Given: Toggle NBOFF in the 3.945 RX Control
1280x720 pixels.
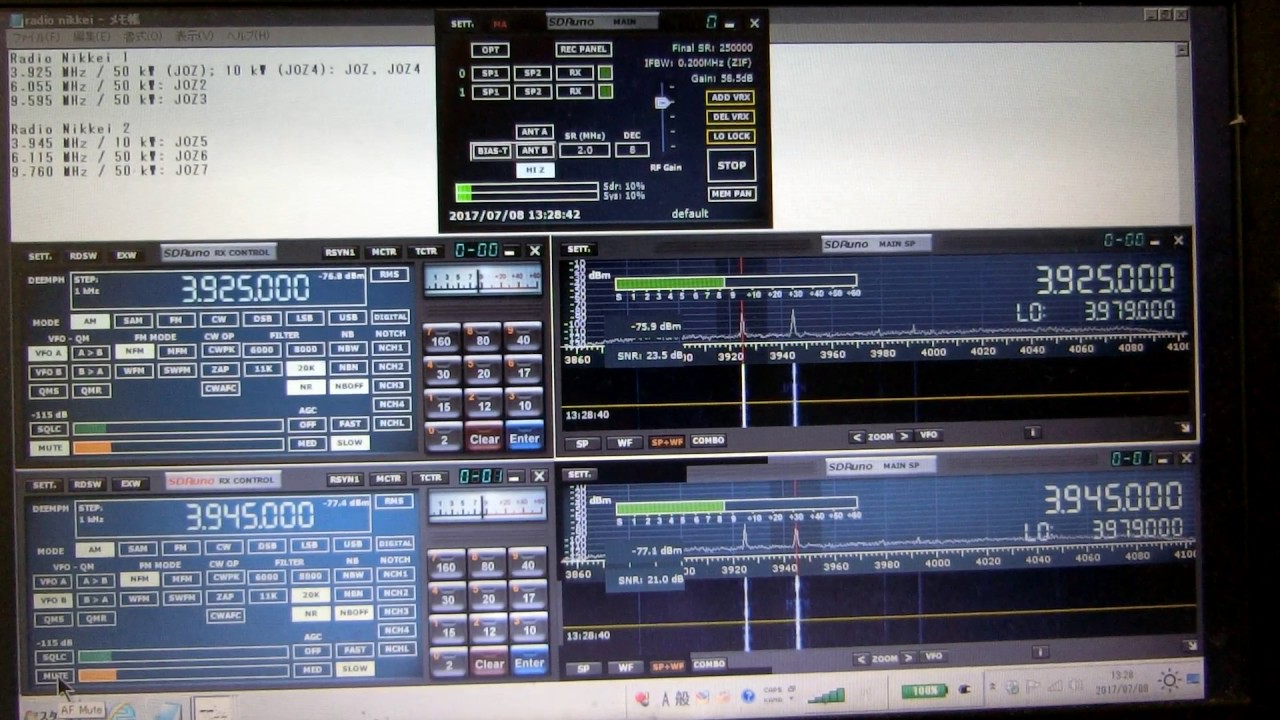Looking at the screenshot, I should click(354, 613).
